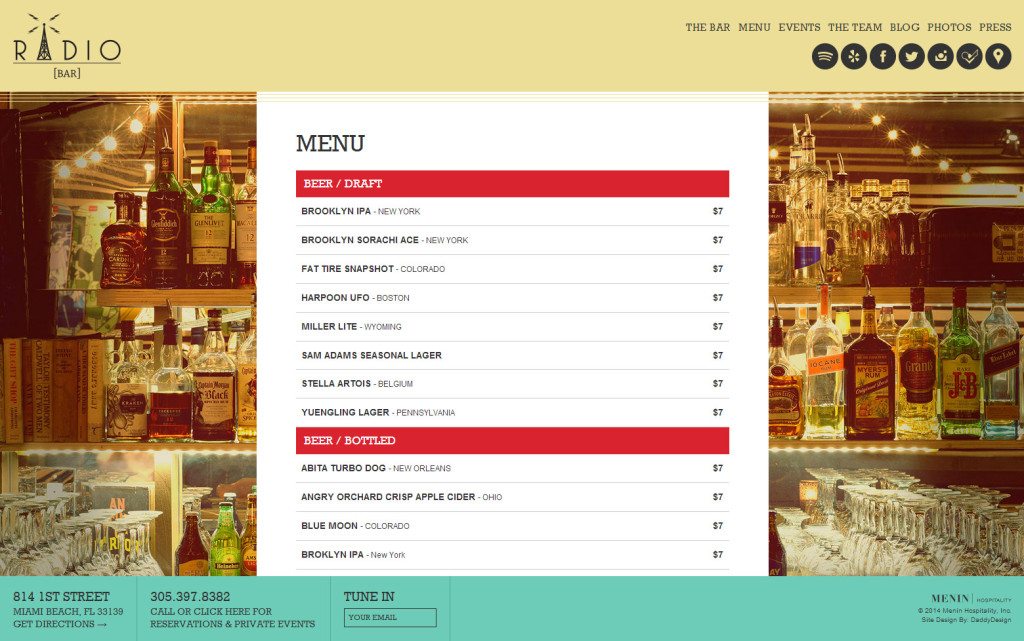Click the Foursquare check-in icon
1024x641 pixels.
[967, 56]
